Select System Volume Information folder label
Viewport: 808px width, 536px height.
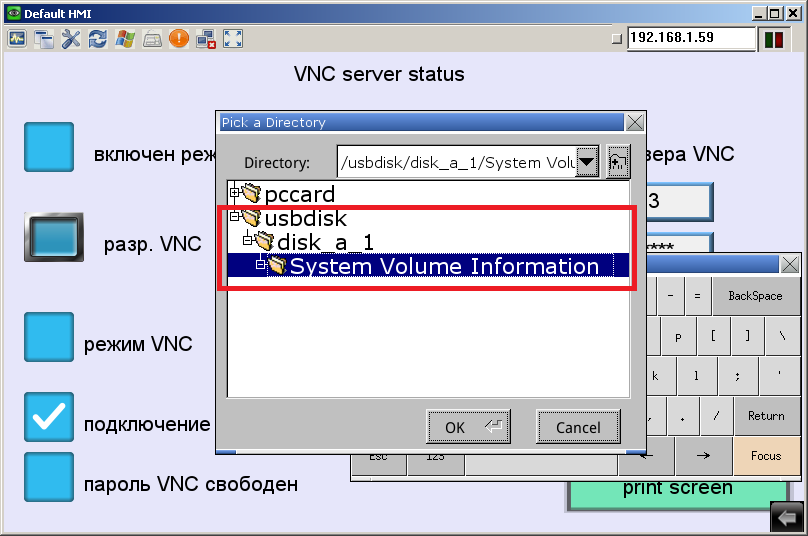pos(444,266)
